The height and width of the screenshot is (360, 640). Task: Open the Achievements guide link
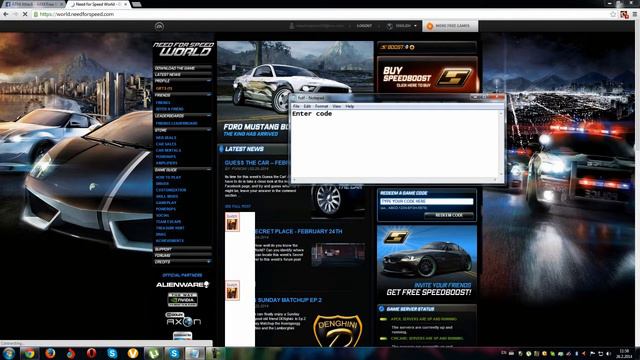169,241
